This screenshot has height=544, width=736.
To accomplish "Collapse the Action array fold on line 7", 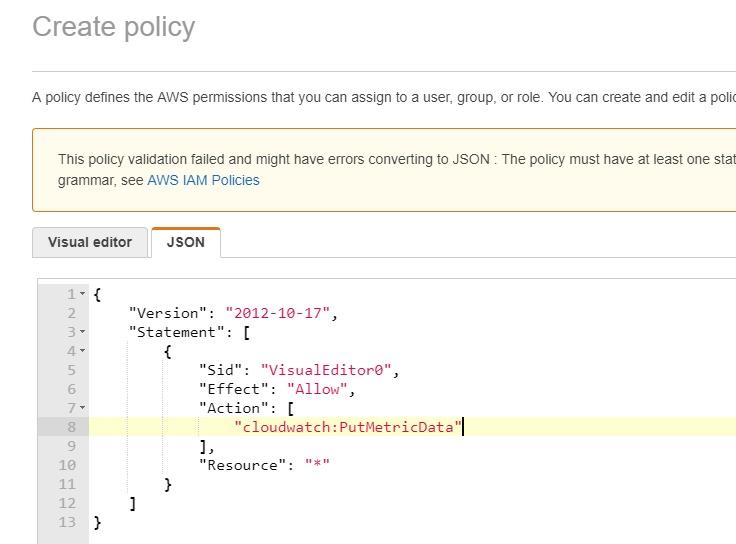I will [83, 408].
